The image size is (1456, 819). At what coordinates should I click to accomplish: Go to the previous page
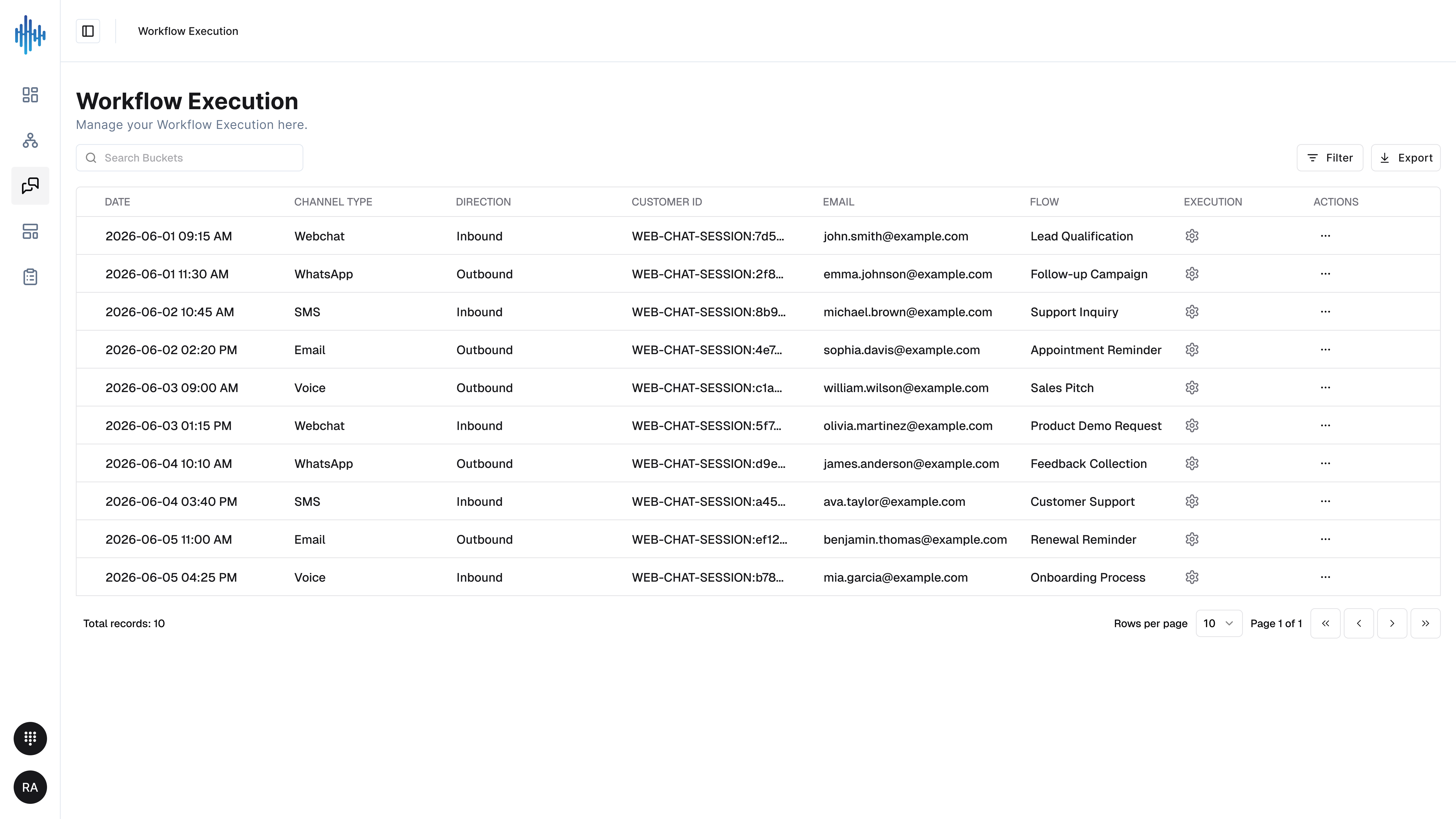pos(1358,623)
